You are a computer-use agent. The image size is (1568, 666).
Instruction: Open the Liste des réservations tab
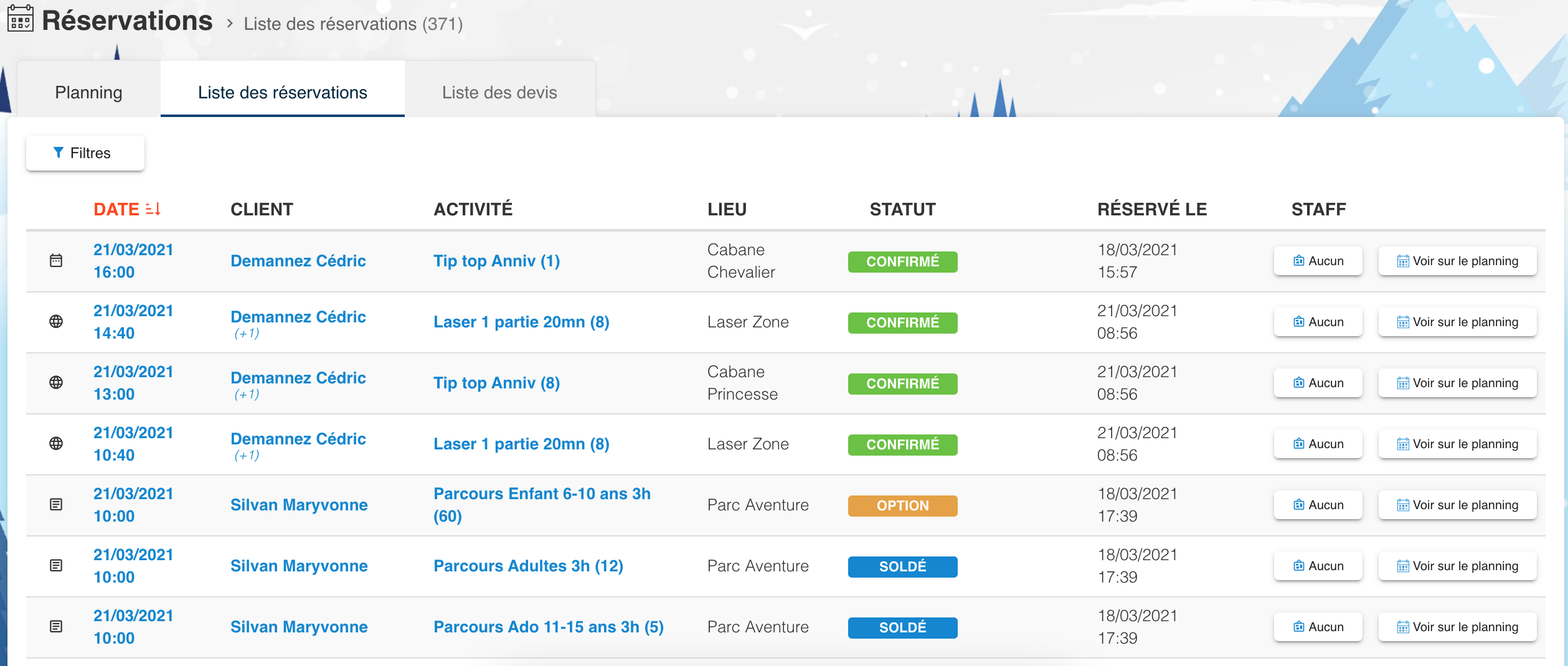[282, 92]
